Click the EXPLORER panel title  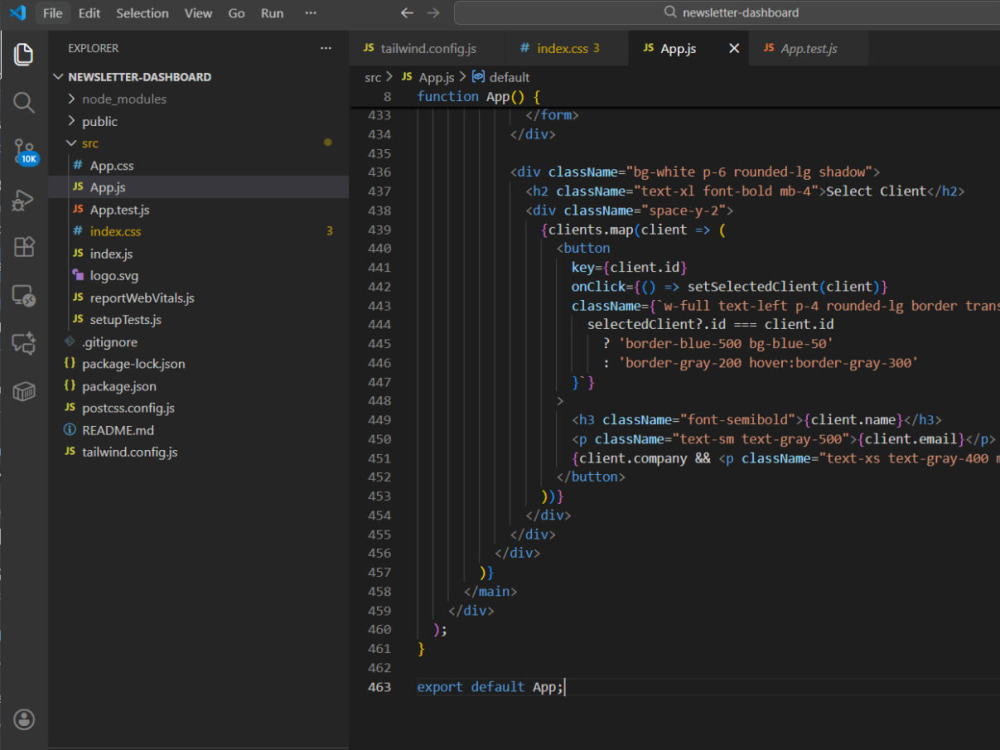(x=93, y=48)
